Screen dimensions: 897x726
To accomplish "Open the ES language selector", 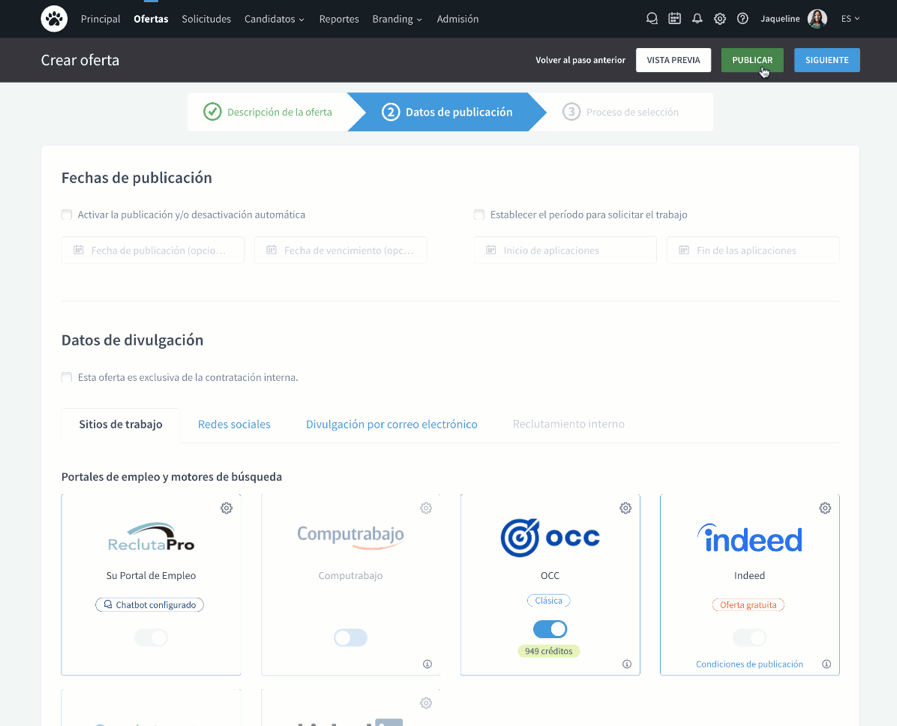I will (x=850, y=19).
